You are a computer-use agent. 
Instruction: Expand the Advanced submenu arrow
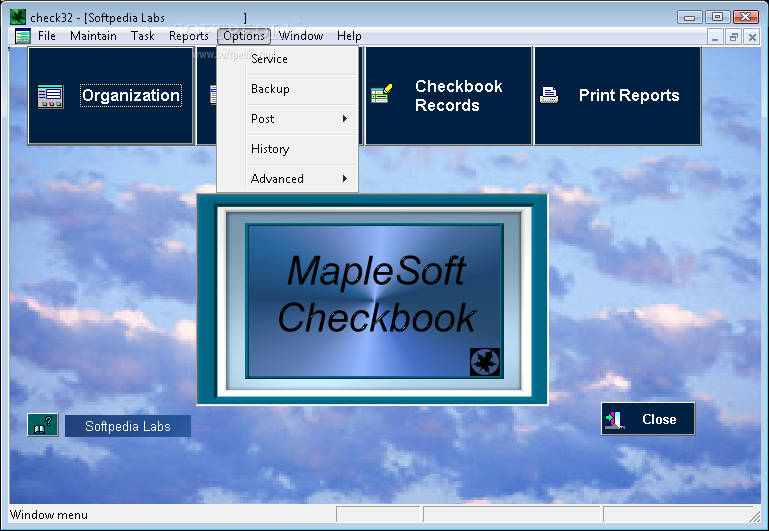[345, 178]
